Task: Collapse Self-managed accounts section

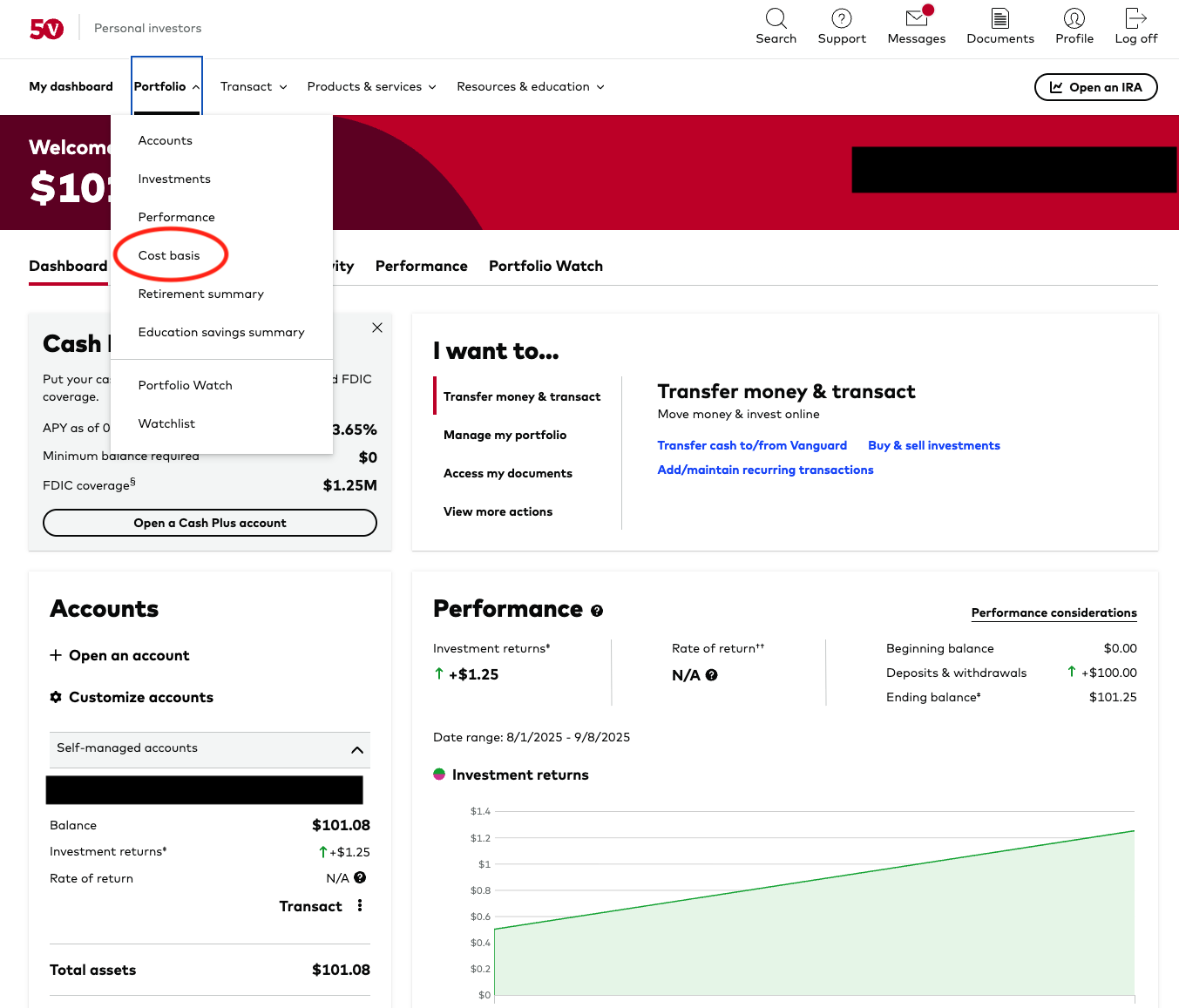Action: click(x=210, y=749)
